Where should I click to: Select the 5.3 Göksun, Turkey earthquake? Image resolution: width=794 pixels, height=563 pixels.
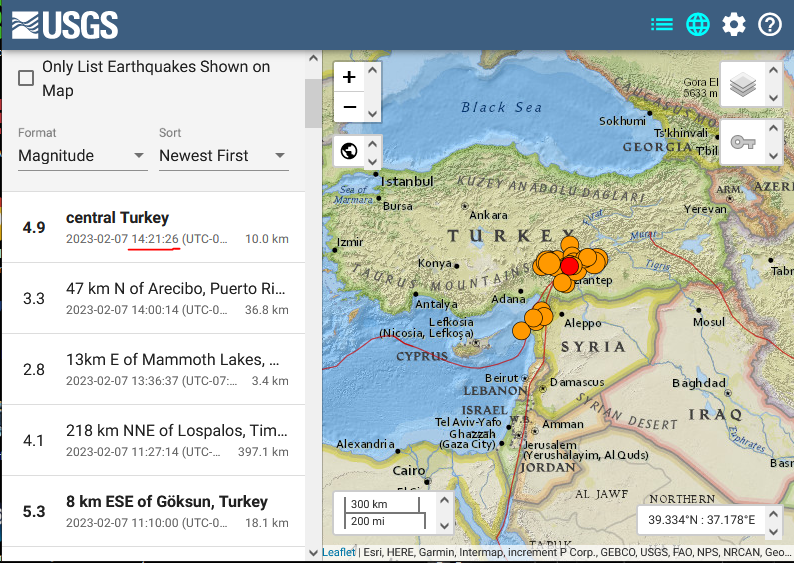[153, 511]
